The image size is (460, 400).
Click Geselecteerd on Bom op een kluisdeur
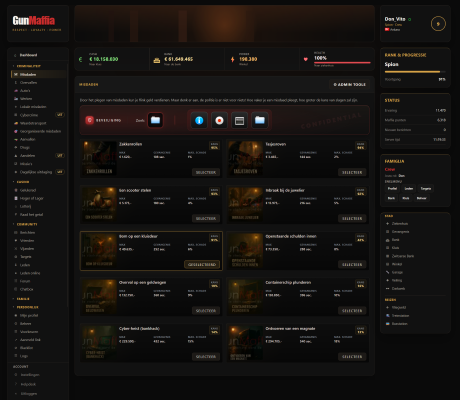click(x=202, y=265)
